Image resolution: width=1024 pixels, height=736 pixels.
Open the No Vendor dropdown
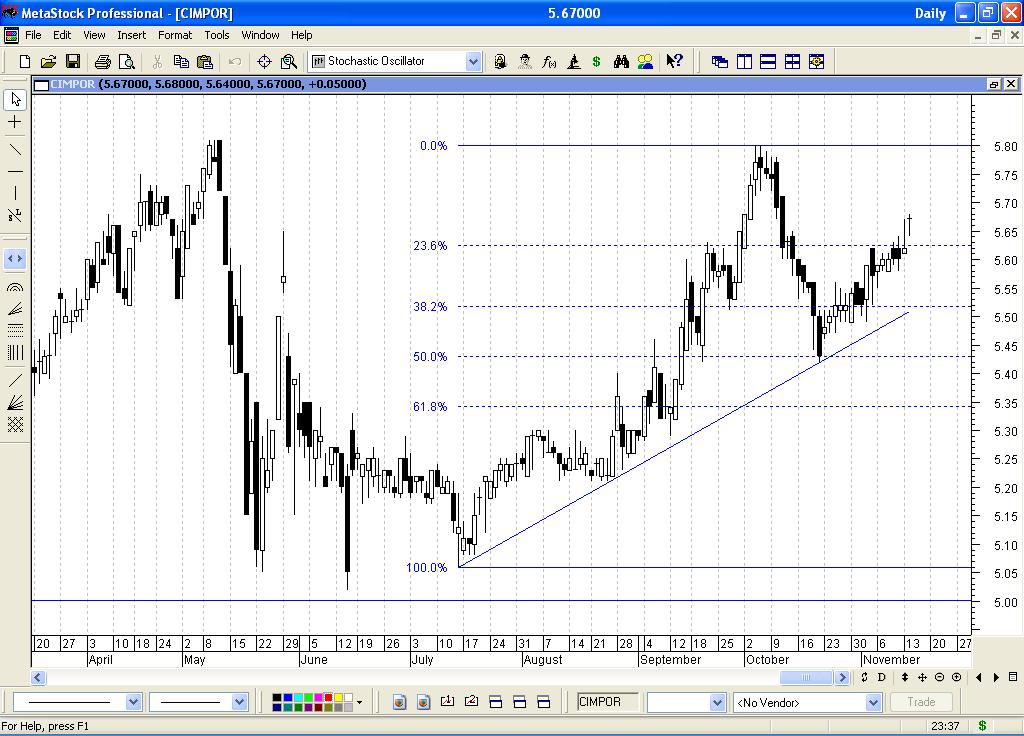pos(873,703)
